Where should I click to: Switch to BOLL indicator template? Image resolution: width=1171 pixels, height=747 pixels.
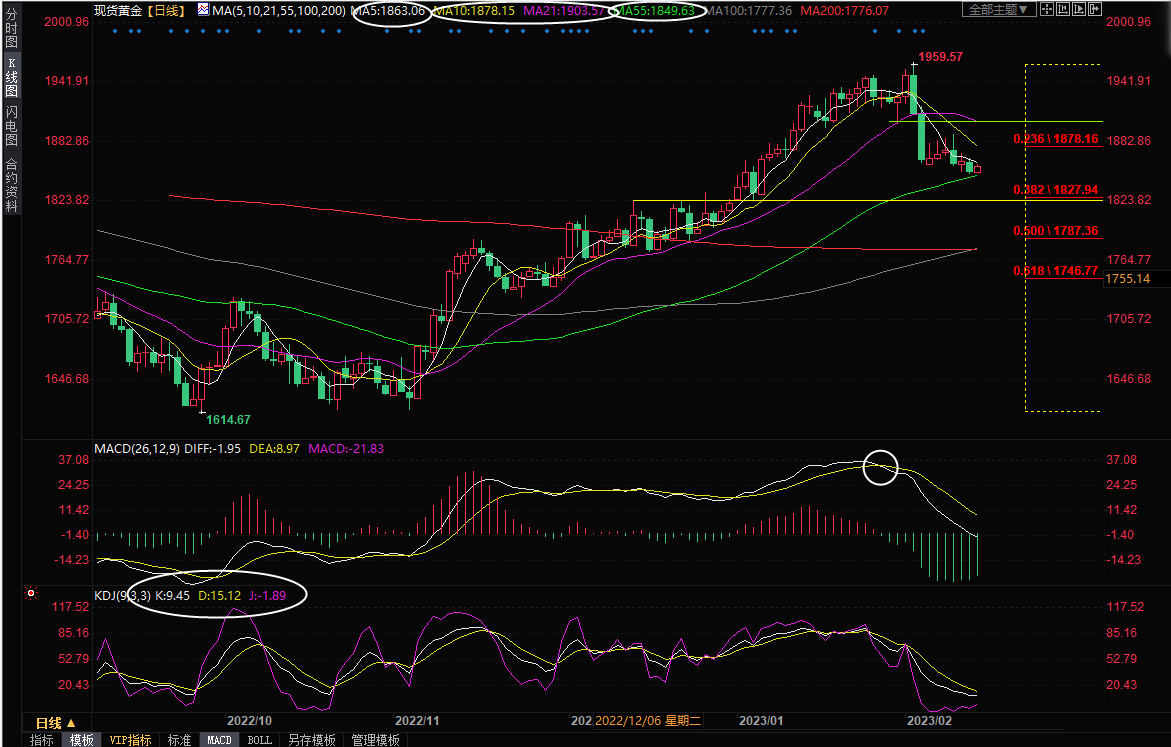(259, 740)
